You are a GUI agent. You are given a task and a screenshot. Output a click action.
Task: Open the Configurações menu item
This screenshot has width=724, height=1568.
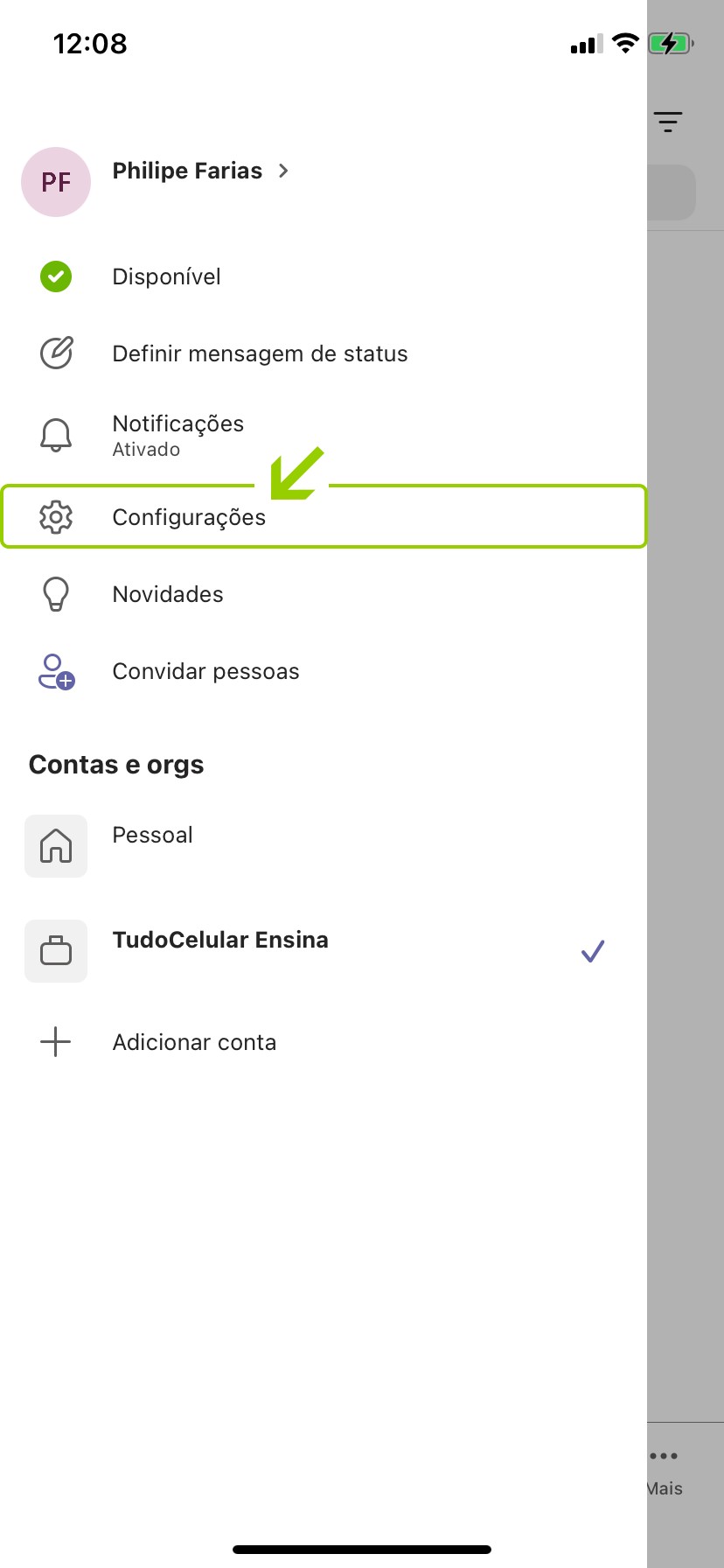[189, 517]
